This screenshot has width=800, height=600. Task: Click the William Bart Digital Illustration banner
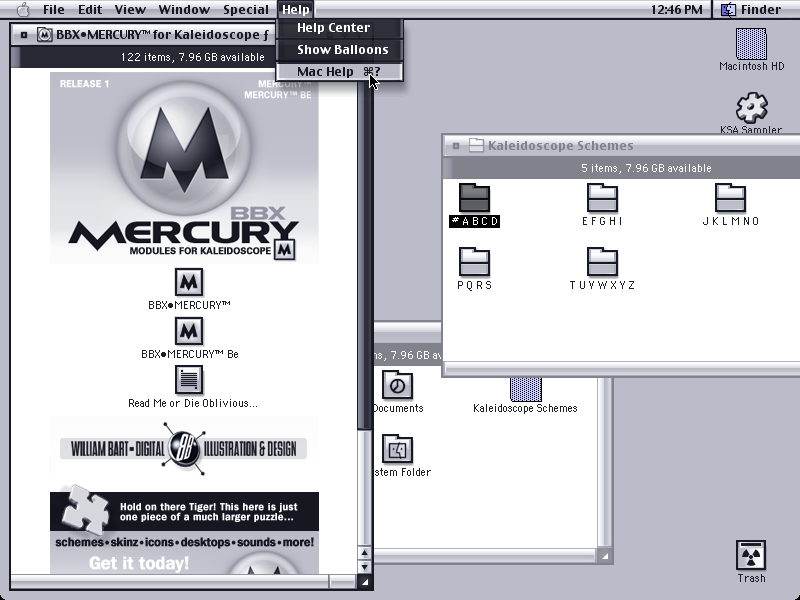pos(184,448)
